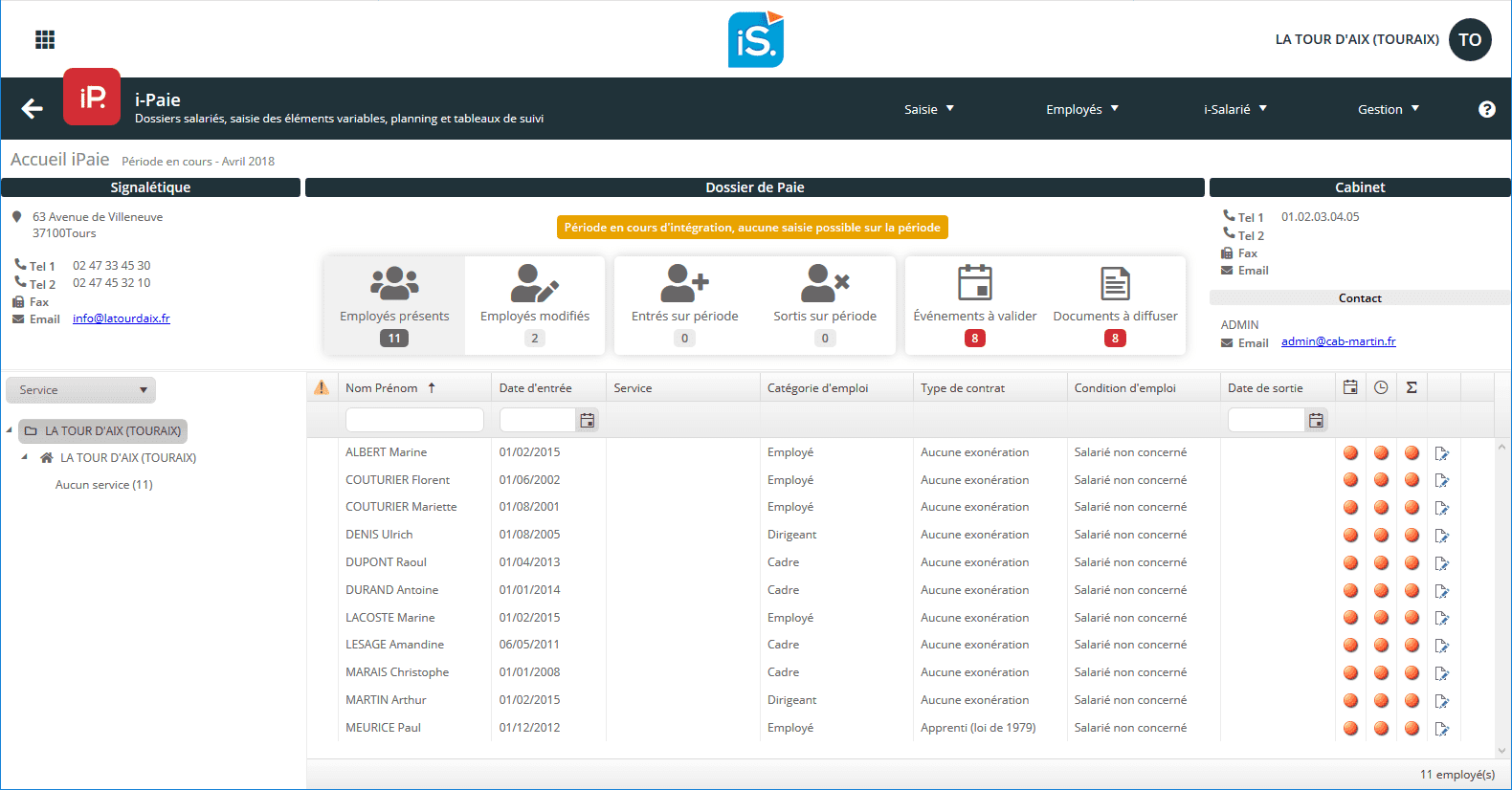Image resolution: width=1512 pixels, height=790 pixels.
Task: Click the Date de sortie filter input
Action: pos(1266,420)
